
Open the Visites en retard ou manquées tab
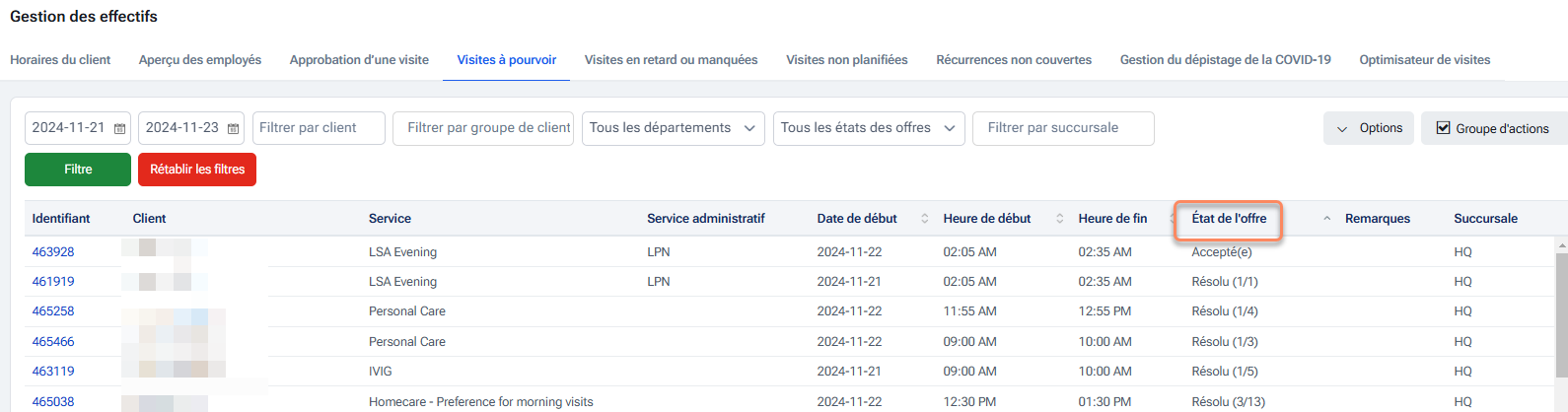click(671, 60)
